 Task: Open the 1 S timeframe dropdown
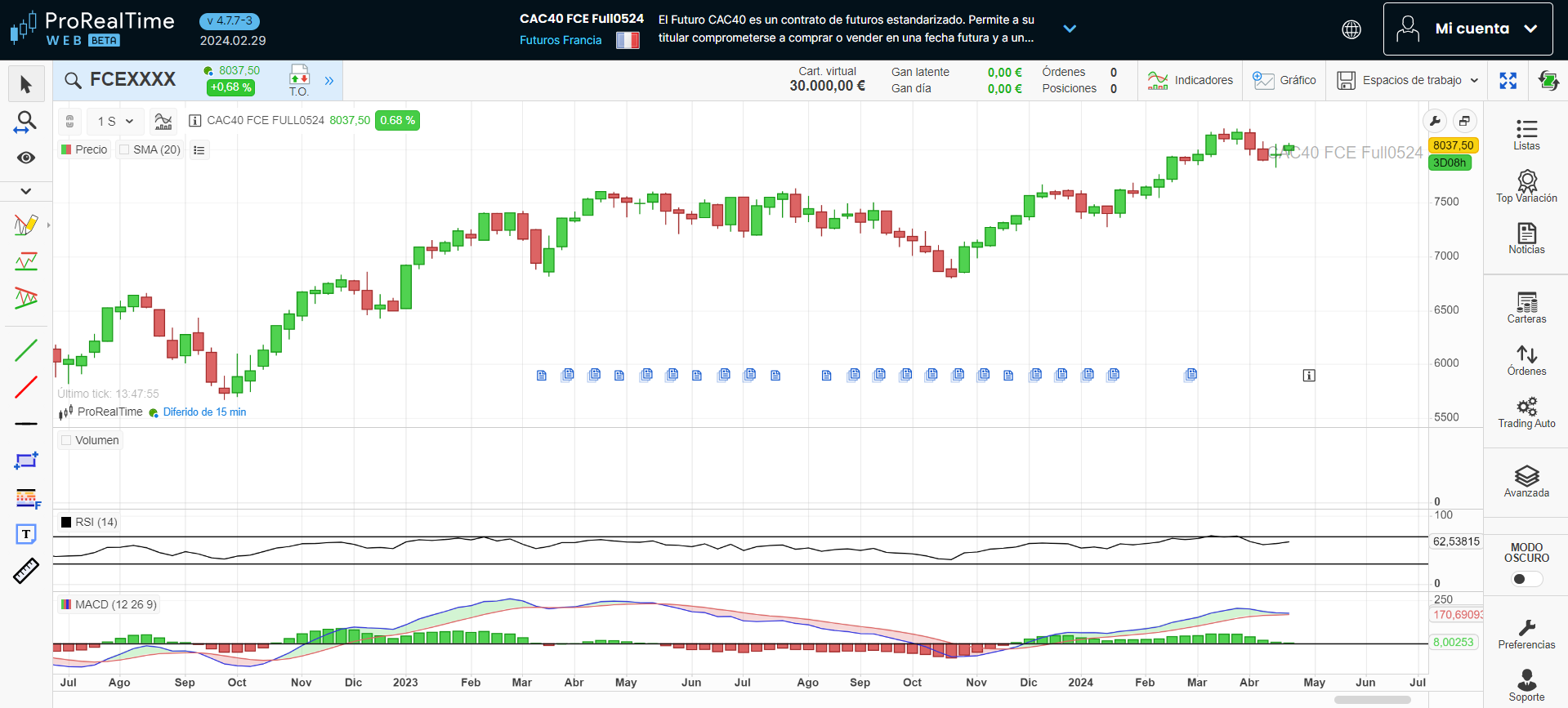point(115,121)
